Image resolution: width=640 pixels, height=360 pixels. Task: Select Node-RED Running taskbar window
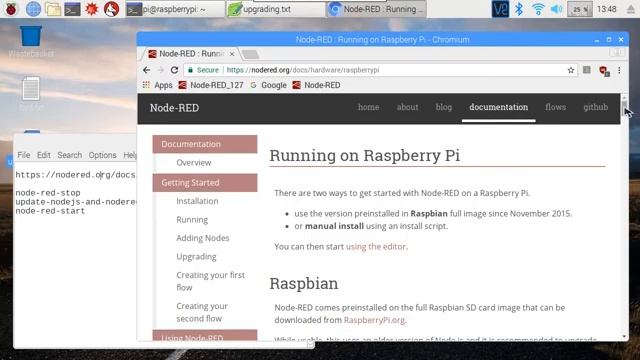tap(377, 9)
